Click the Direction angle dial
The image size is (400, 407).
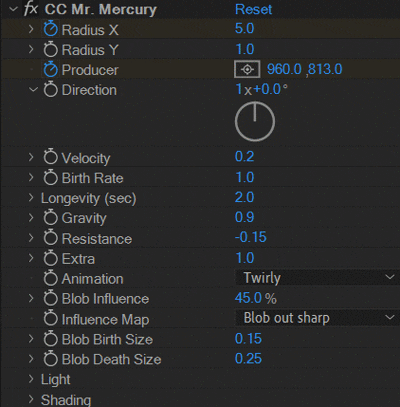pyautogui.click(x=255, y=122)
